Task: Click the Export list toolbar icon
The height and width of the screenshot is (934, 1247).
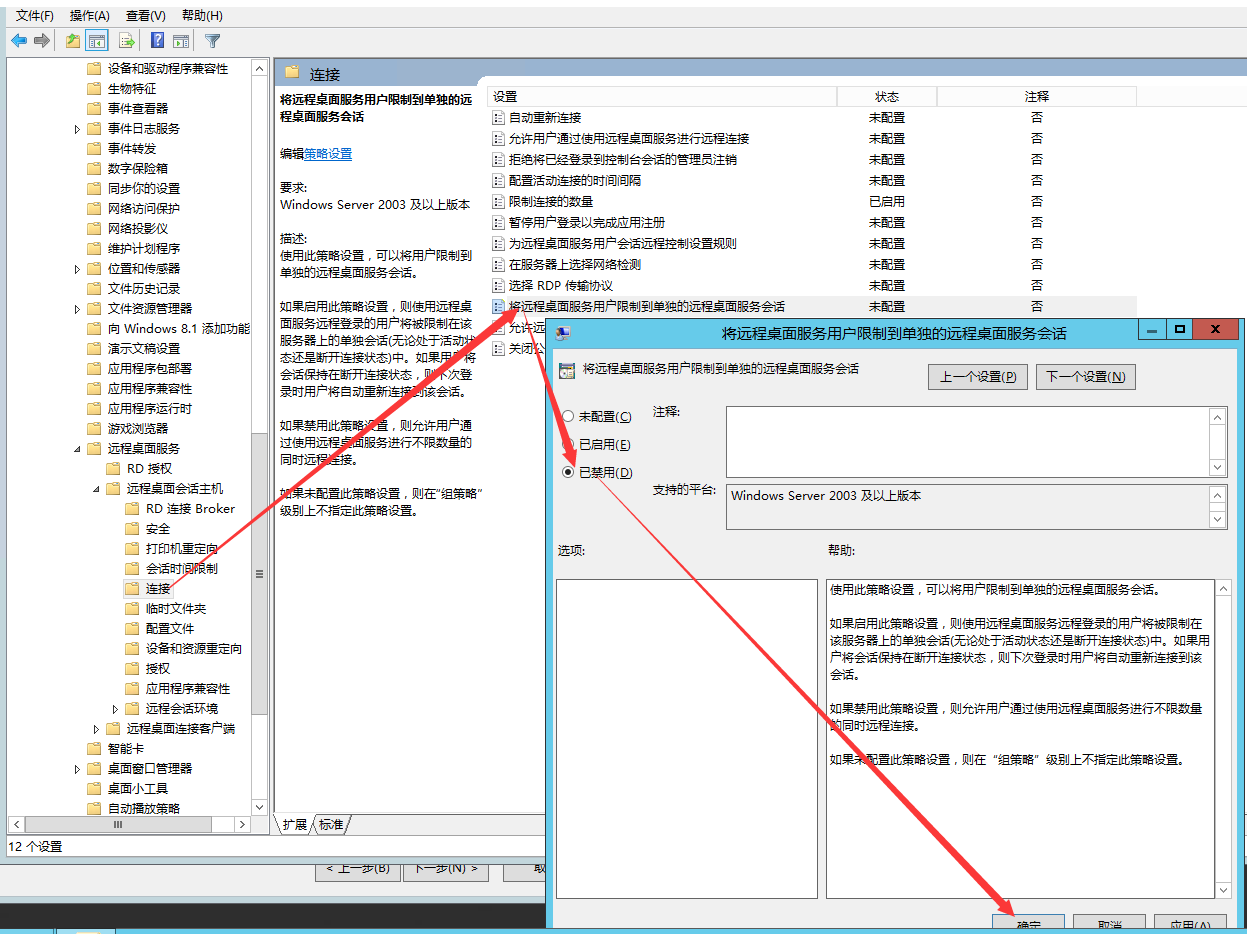Action: pos(127,41)
